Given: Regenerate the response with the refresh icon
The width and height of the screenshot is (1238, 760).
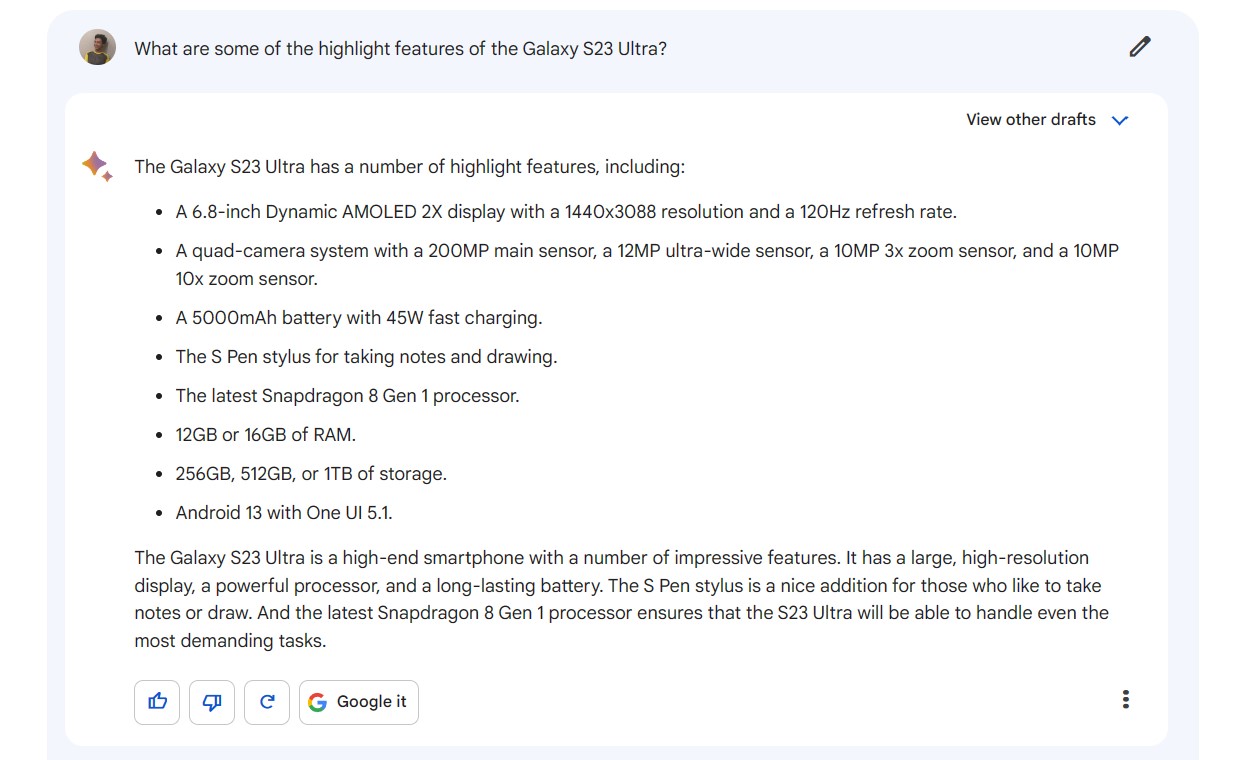Looking at the screenshot, I should pos(267,702).
